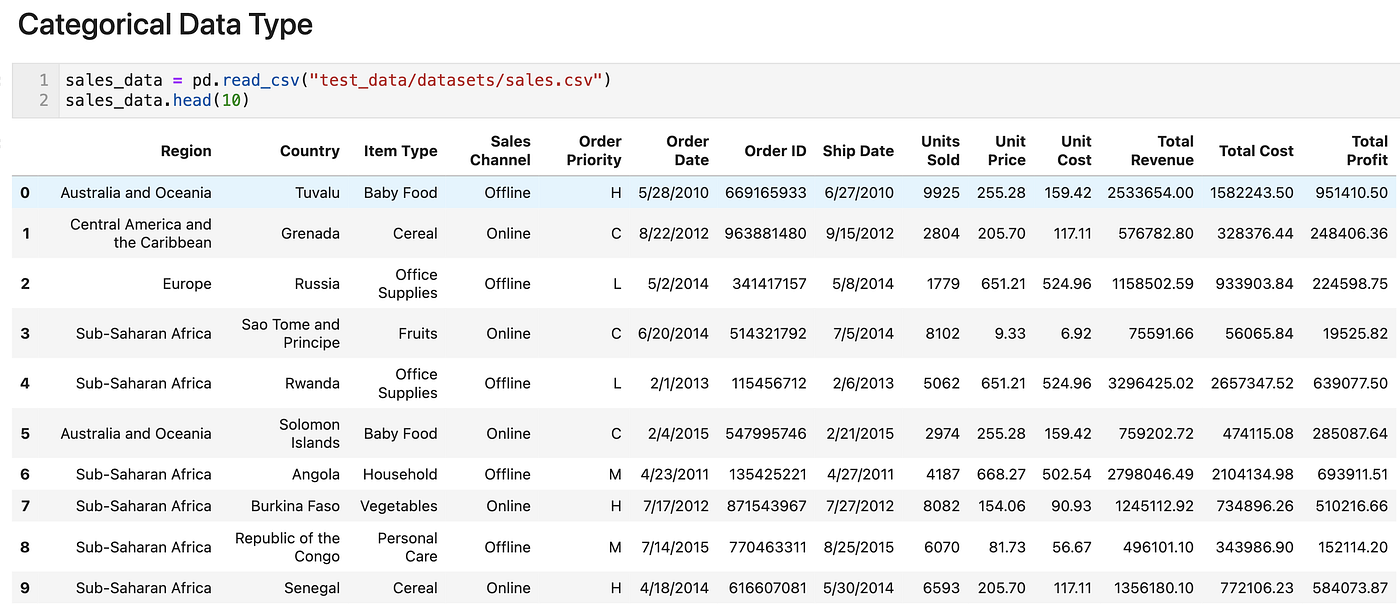
Task: Click the Solomon Islands cell
Action: point(309,433)
